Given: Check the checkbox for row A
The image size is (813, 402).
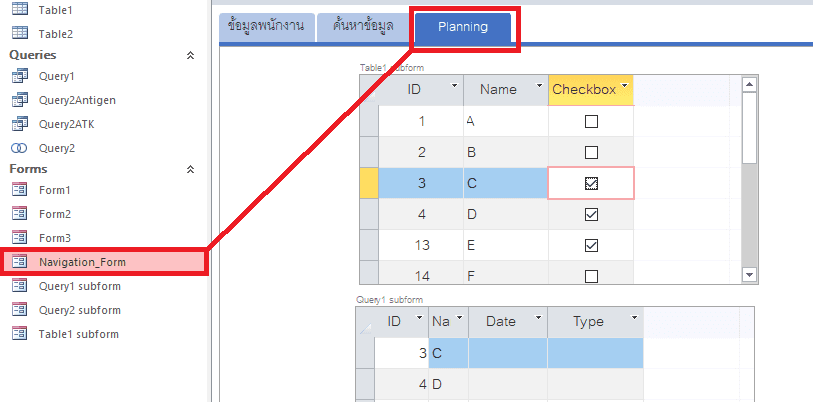Looking at the screenshot, I should tap(591, 121).
